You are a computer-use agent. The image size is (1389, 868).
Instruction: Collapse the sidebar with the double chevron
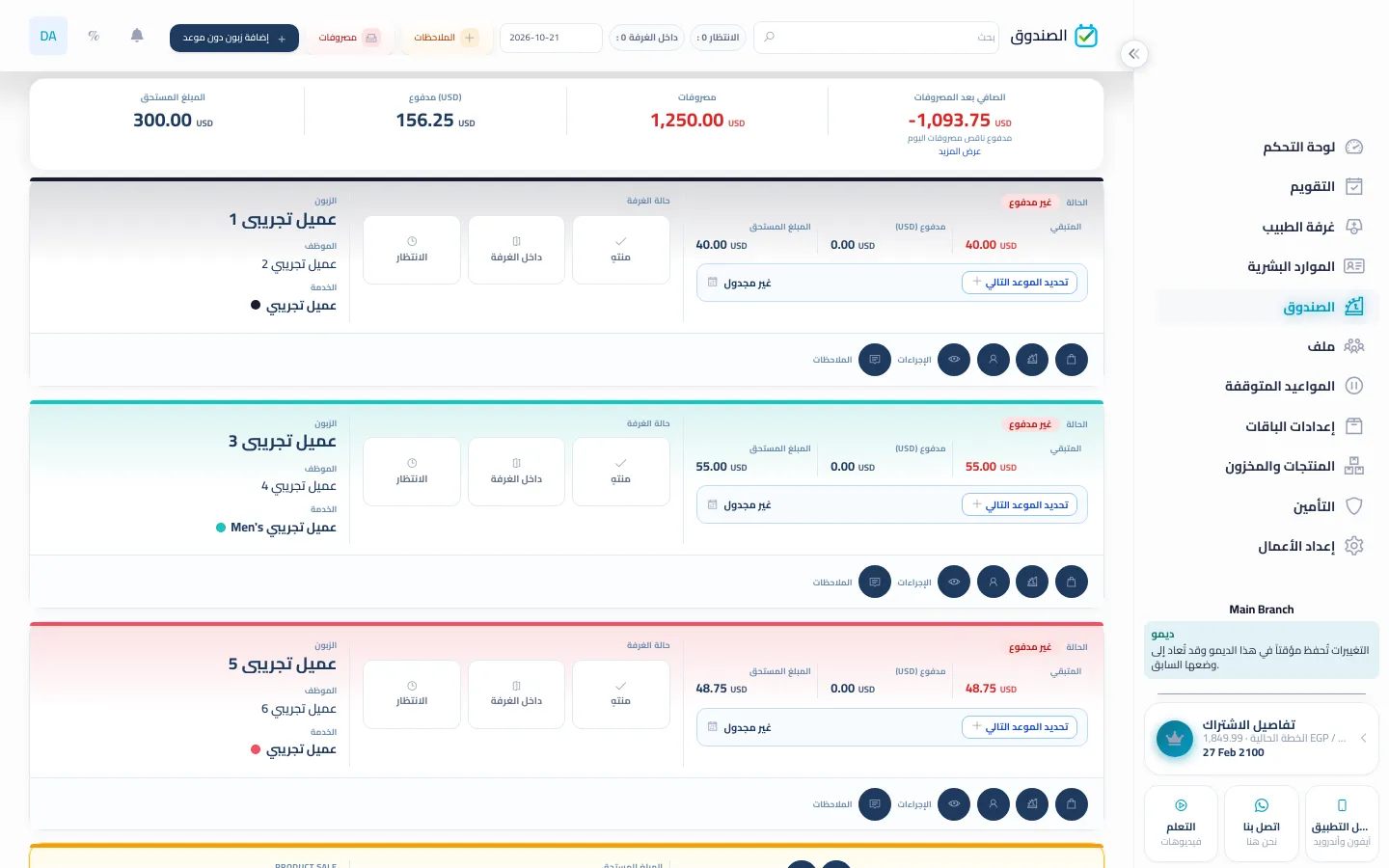point(1134,54)
